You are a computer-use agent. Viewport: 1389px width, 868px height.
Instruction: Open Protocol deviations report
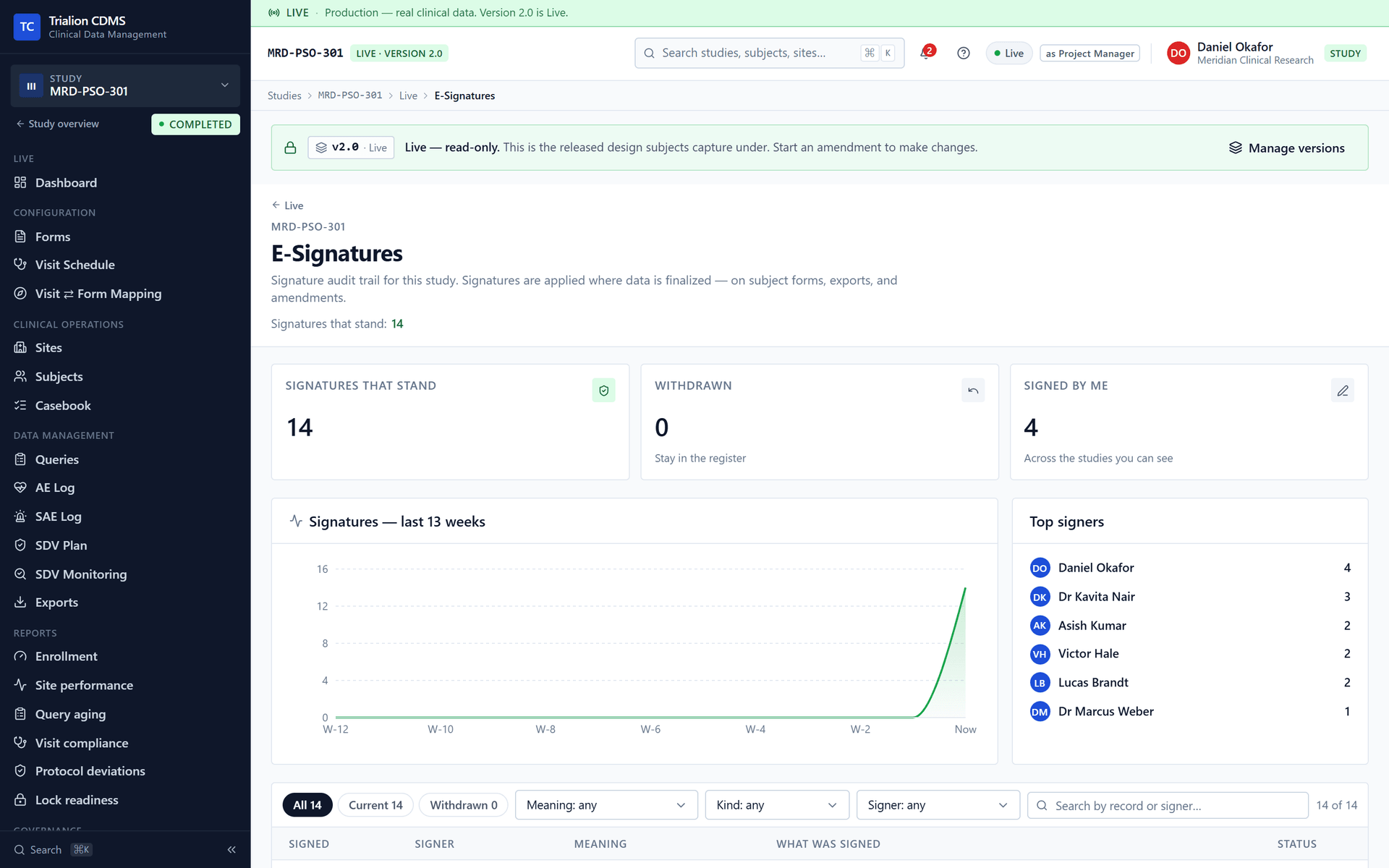coord(90,771)
